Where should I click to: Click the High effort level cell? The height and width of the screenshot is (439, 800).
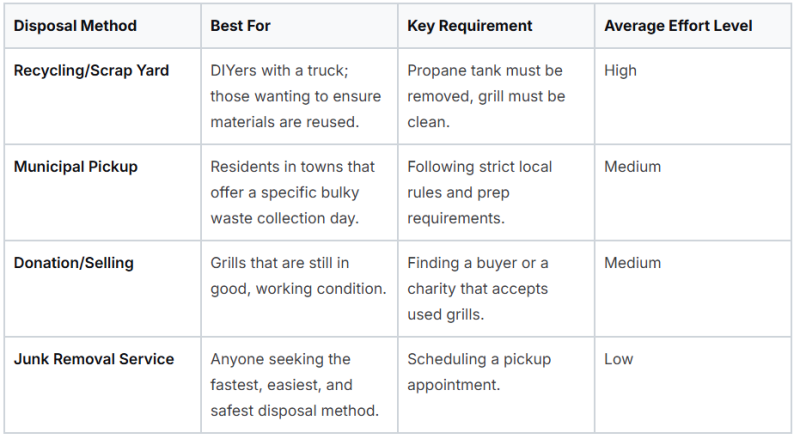click(x=620, y=70)
